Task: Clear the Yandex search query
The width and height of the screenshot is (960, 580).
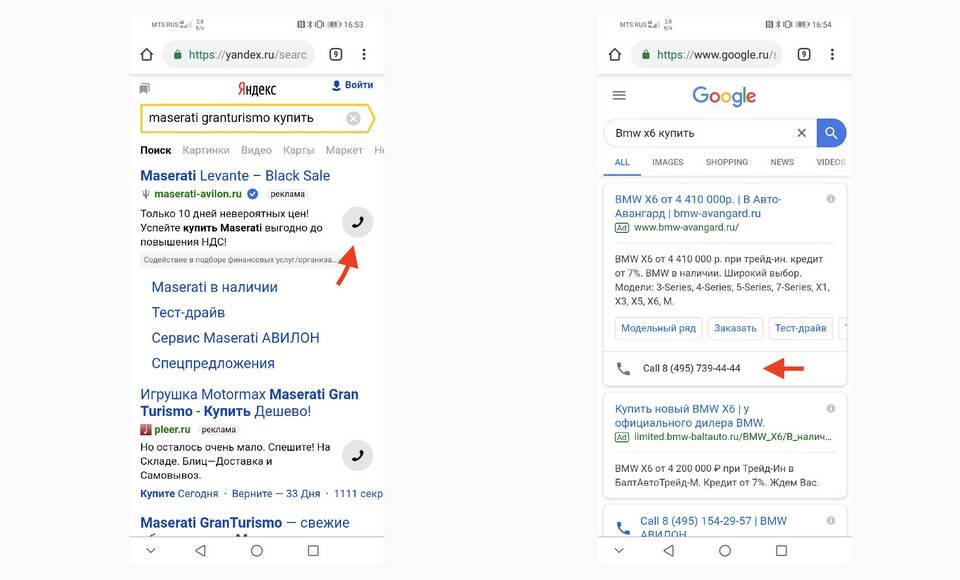Action: point(353,118)
